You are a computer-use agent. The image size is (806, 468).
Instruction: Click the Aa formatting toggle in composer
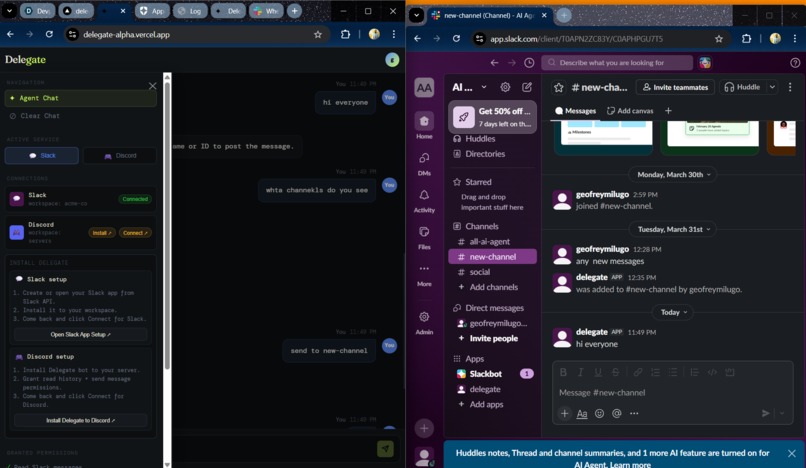(582, 413)
